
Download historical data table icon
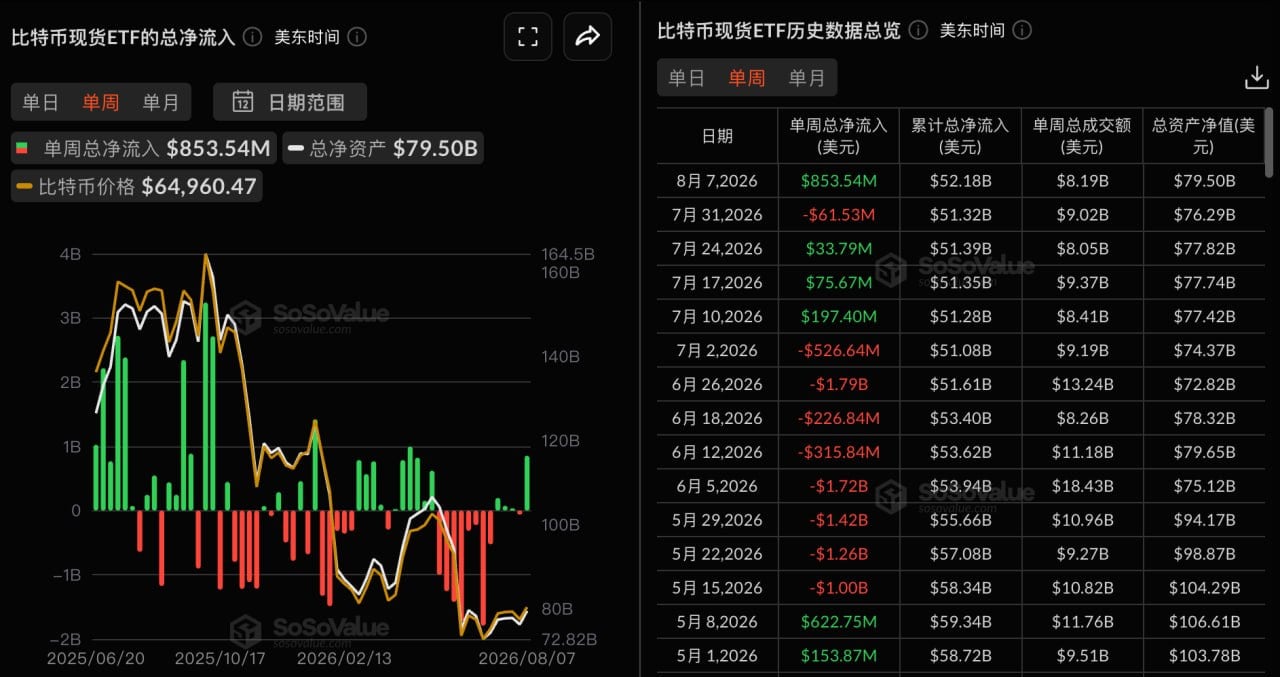click(x=1256, y=78)
